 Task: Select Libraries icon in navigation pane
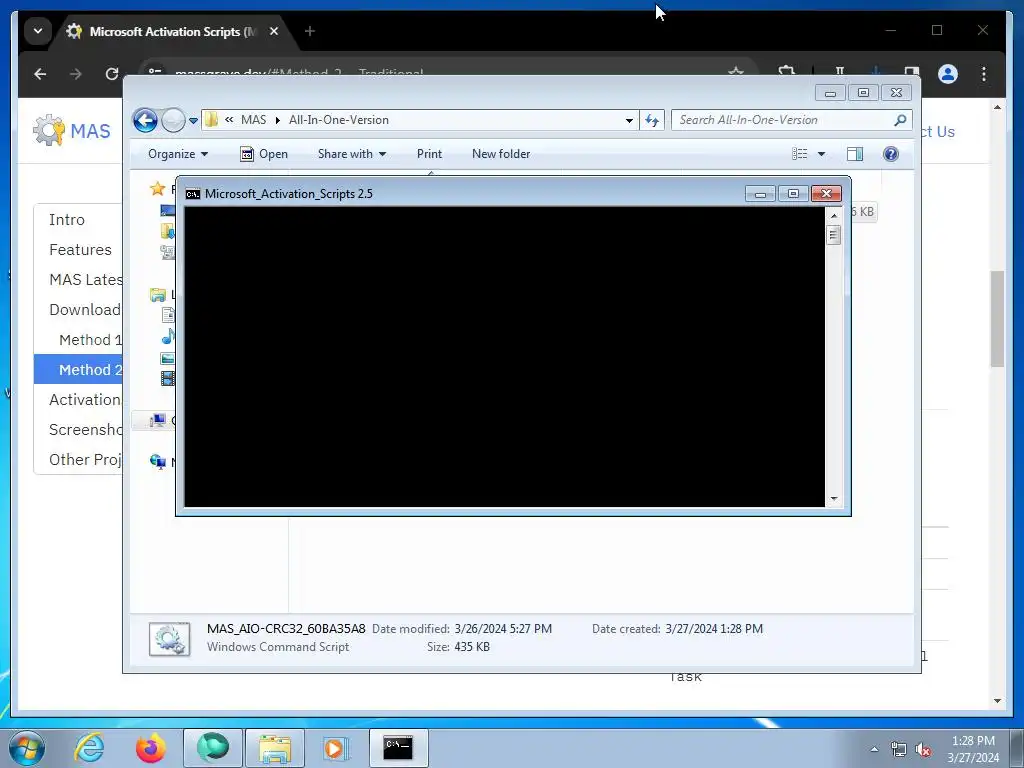[x=158, y=295]
